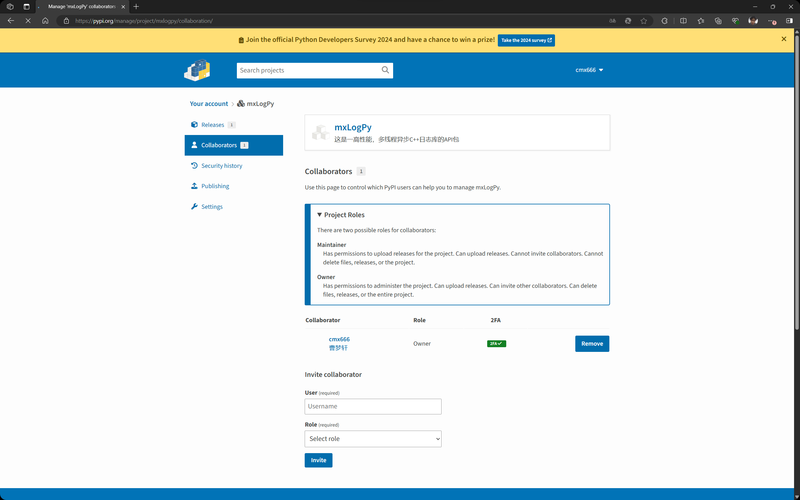Open favorites list icon
800x500 pixels.
tap(701, 21)
